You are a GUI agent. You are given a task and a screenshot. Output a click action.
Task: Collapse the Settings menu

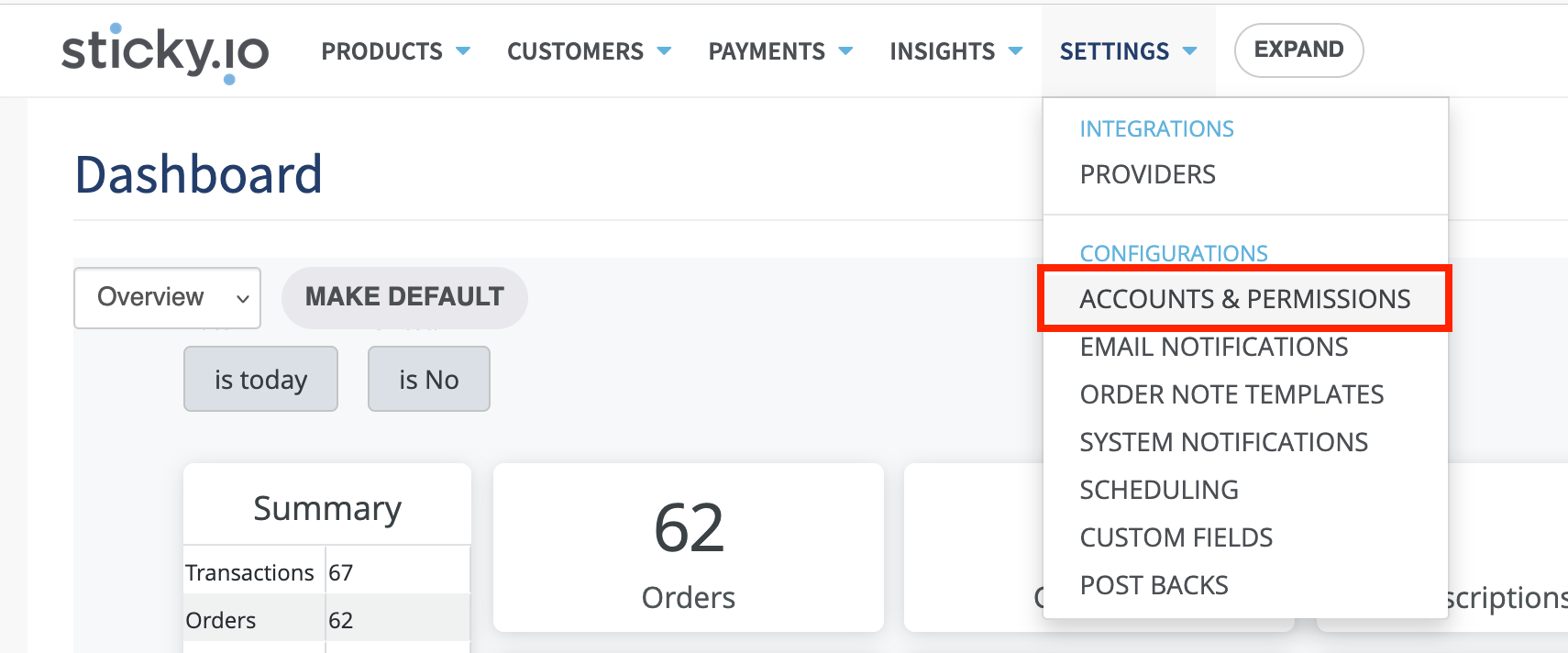[1127, 51]
